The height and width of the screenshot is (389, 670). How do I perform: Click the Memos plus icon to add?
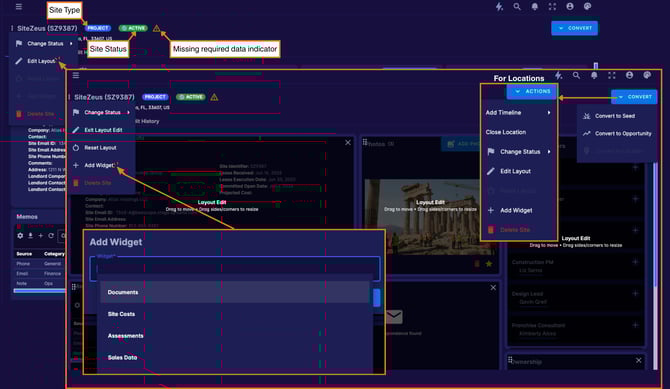[x=41, y=236]
